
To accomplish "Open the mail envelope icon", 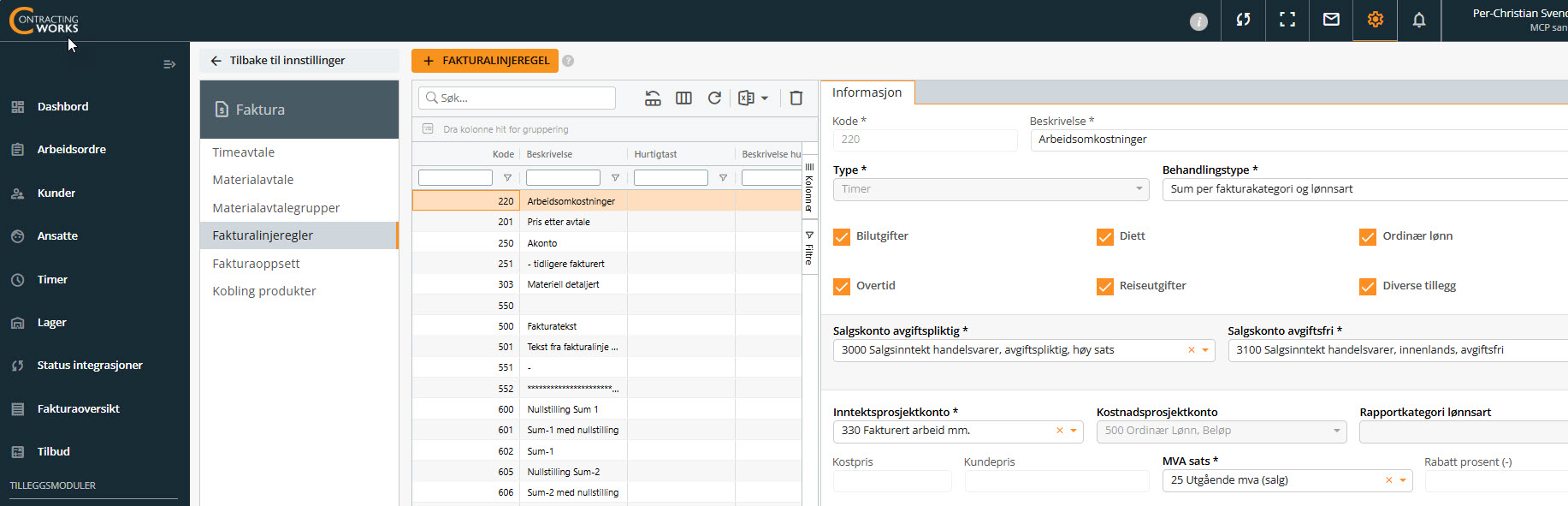I will coord(1331,20).
